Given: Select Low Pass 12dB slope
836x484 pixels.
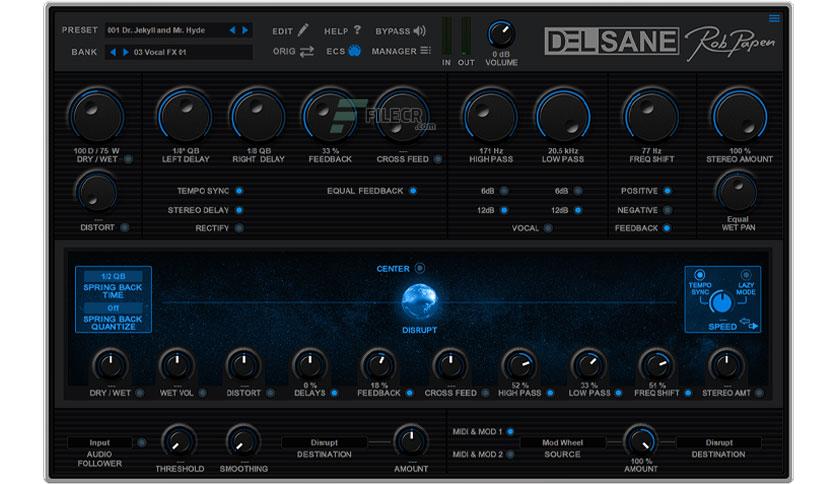Looking at the screenshot, I should click(x=578, y=210).
